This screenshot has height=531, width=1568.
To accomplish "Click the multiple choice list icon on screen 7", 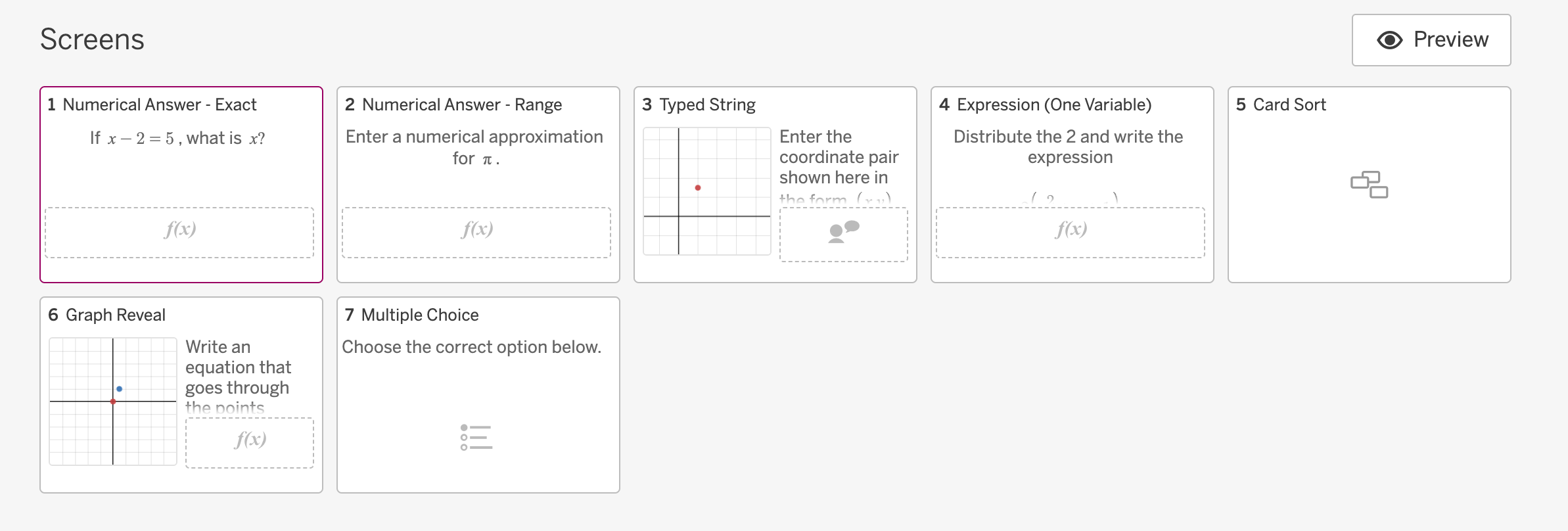I will tap(476, 438).
